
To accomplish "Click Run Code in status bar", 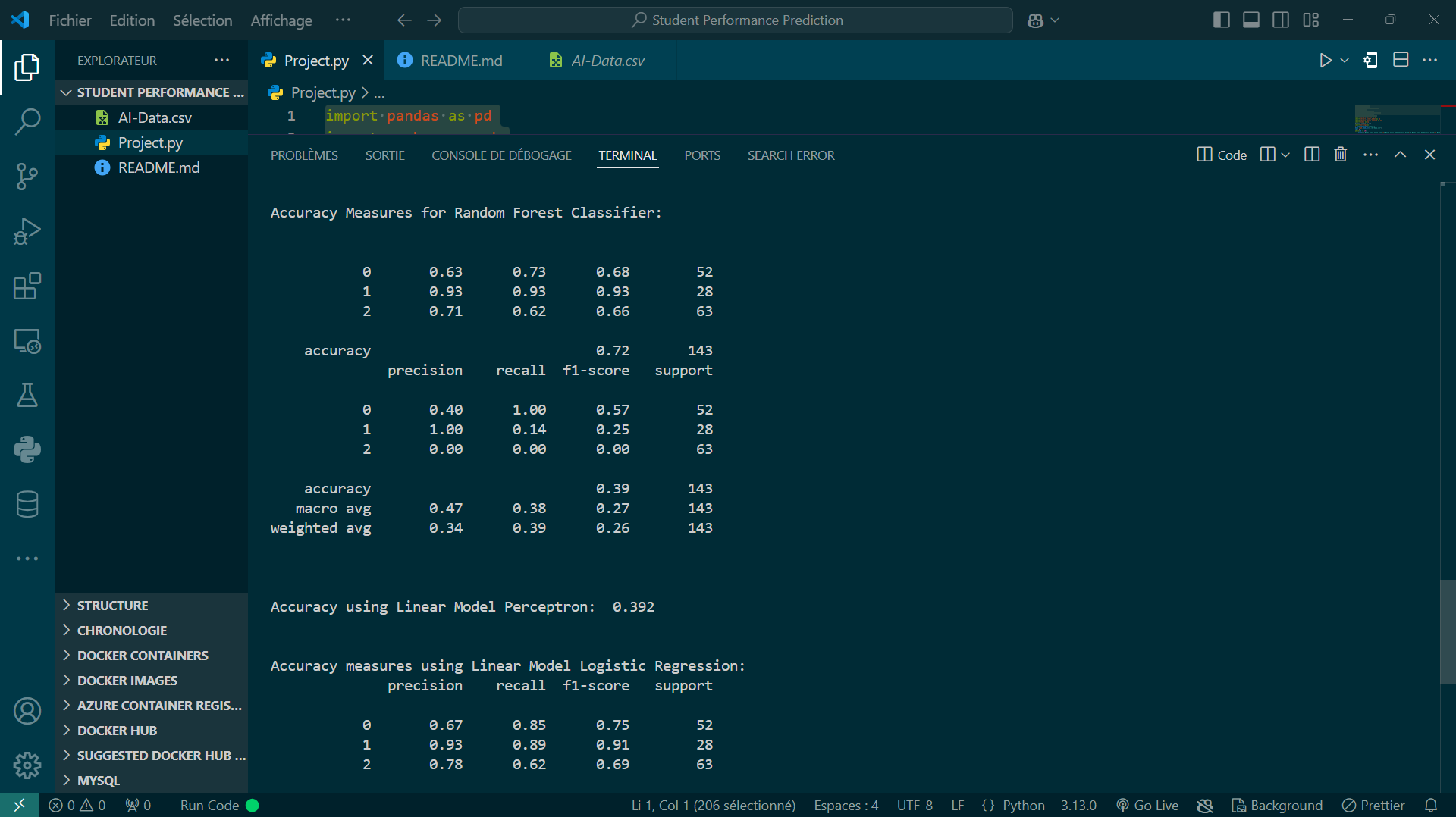I will 219,806.
